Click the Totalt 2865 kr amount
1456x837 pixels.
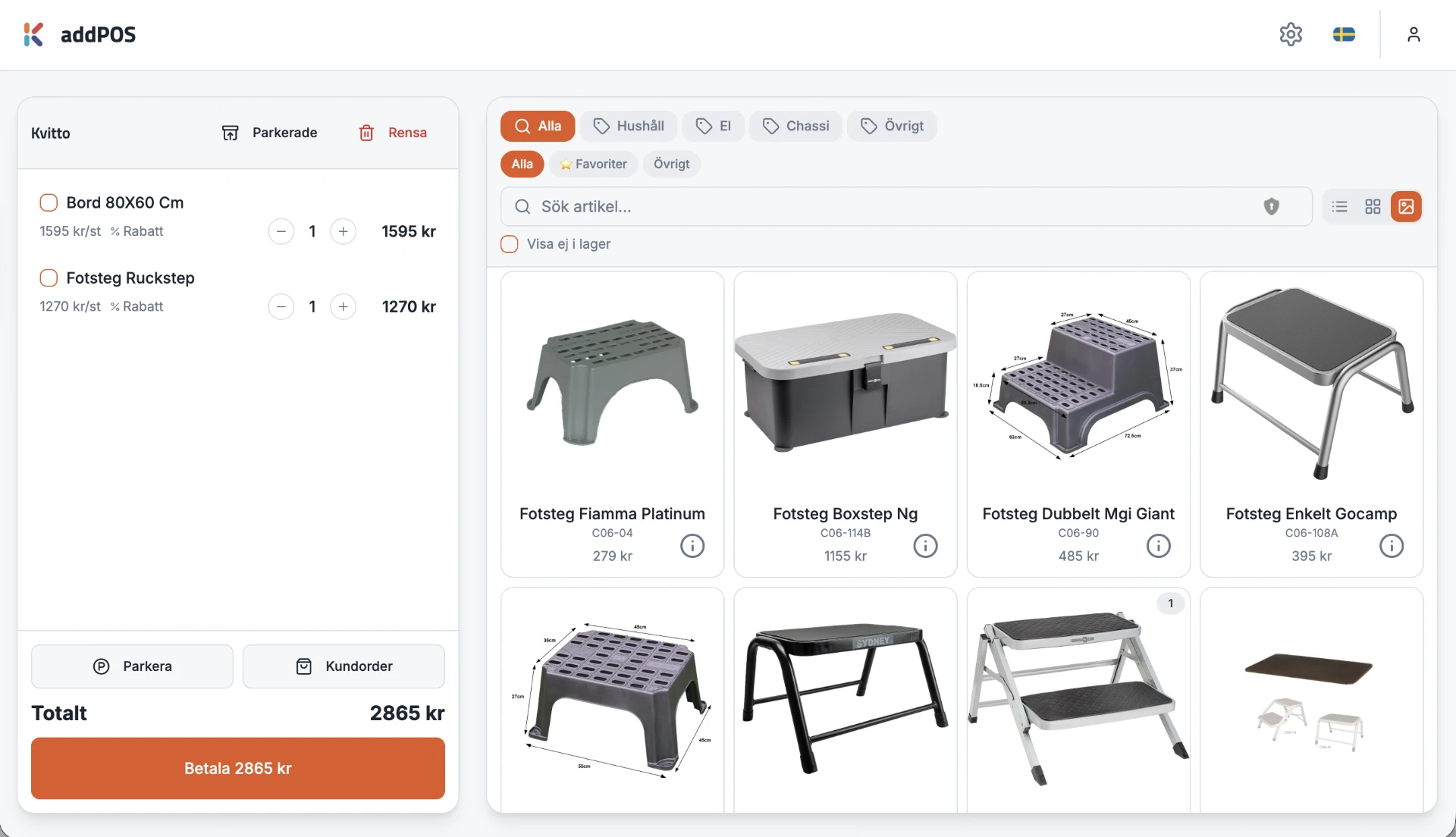[x=407, y=713]
